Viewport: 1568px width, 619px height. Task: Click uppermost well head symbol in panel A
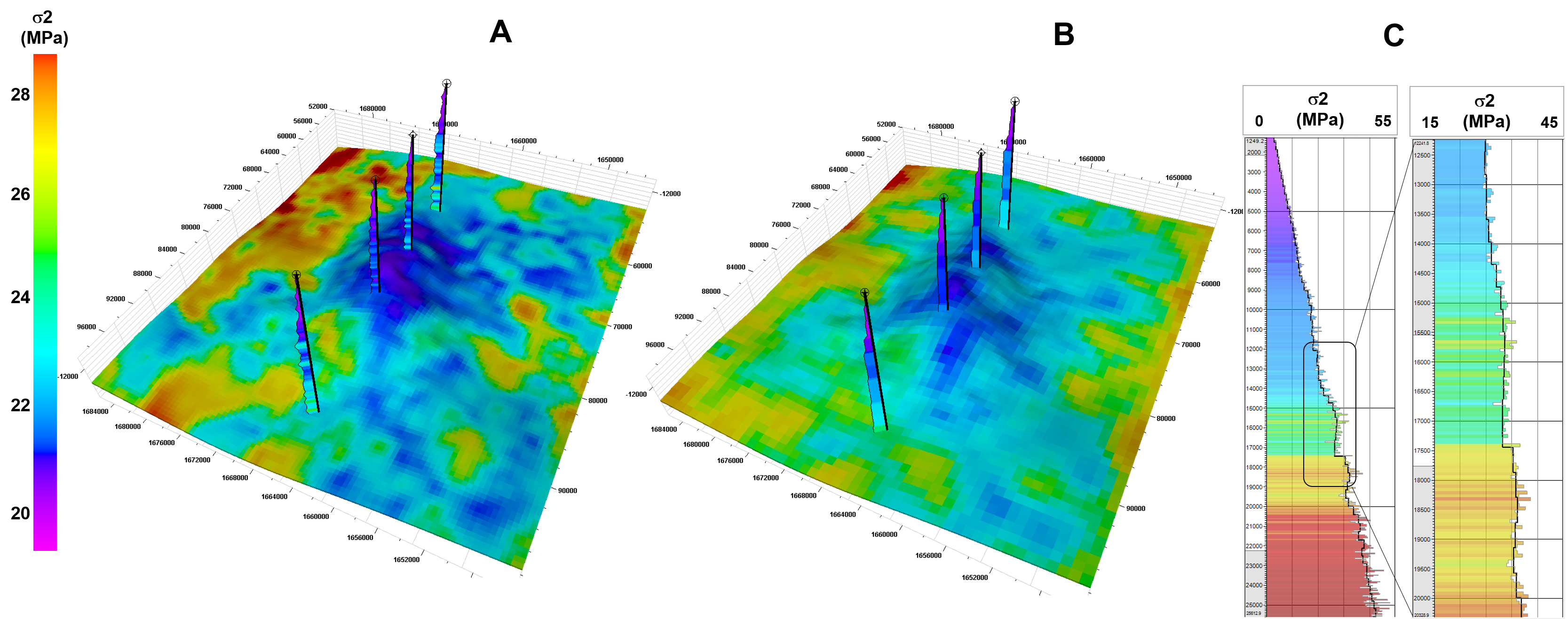tap(447, 83)
